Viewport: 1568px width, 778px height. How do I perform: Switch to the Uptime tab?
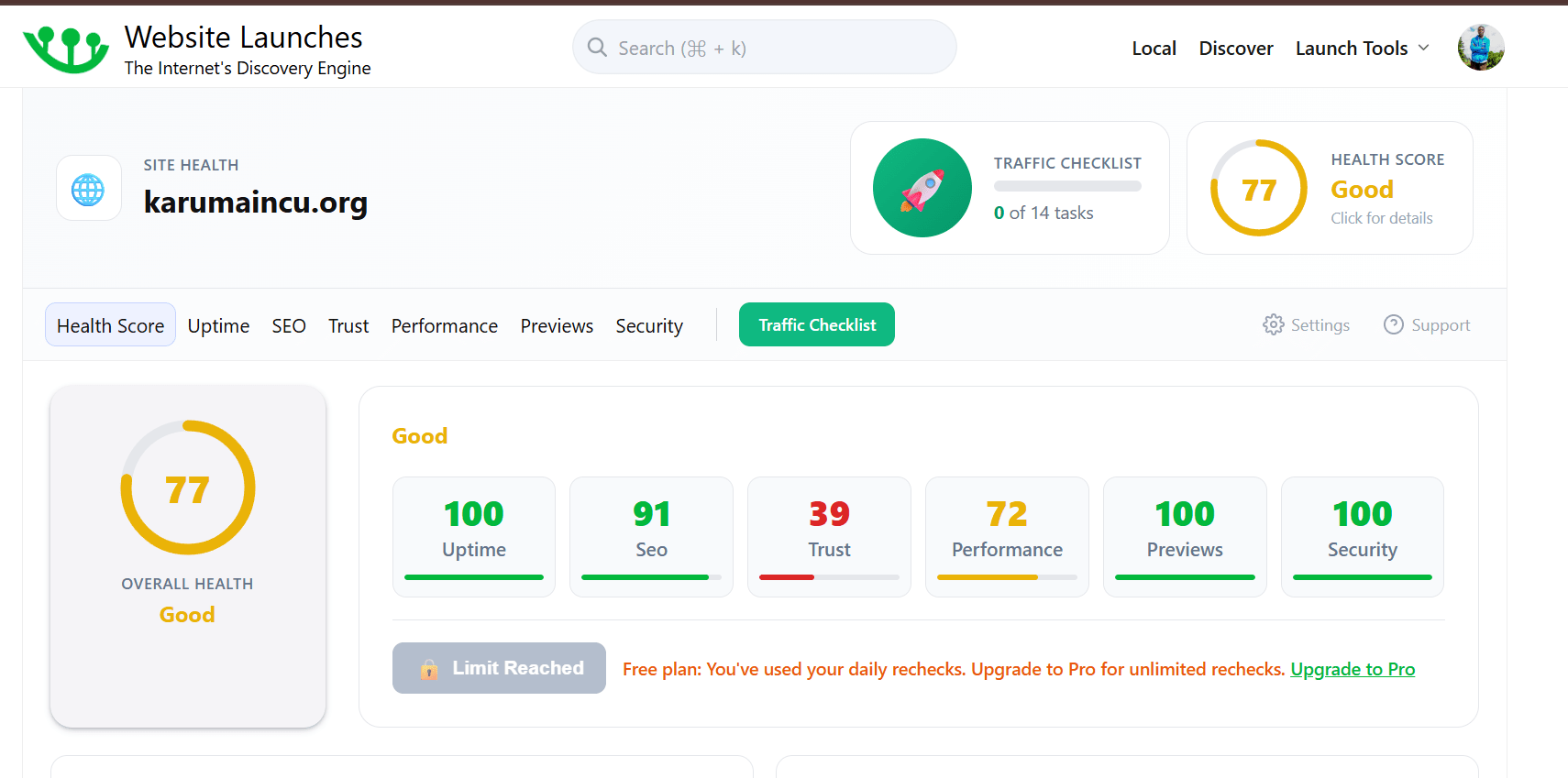click(218, 325)
